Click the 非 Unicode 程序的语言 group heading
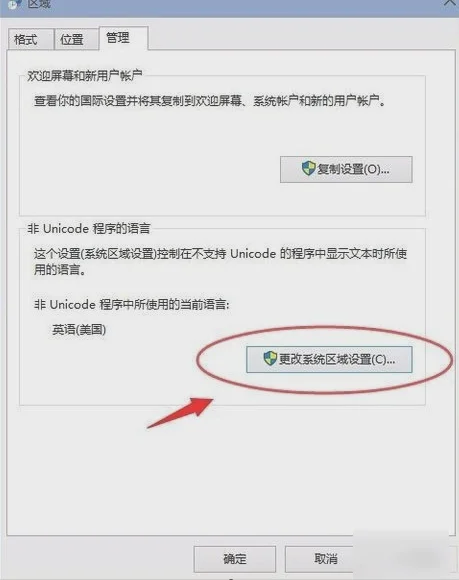The width and height of the screenshot is (459, 580). (89, 229)
